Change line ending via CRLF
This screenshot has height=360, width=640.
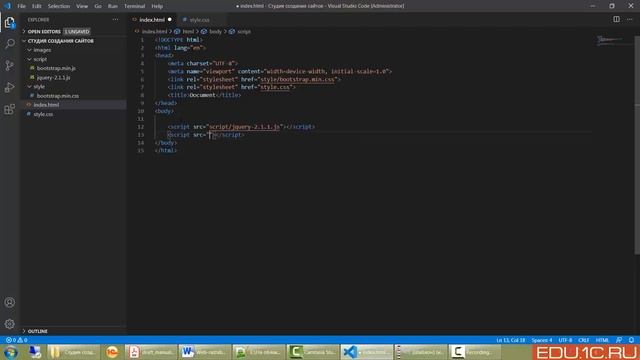(x=584, y=340)
